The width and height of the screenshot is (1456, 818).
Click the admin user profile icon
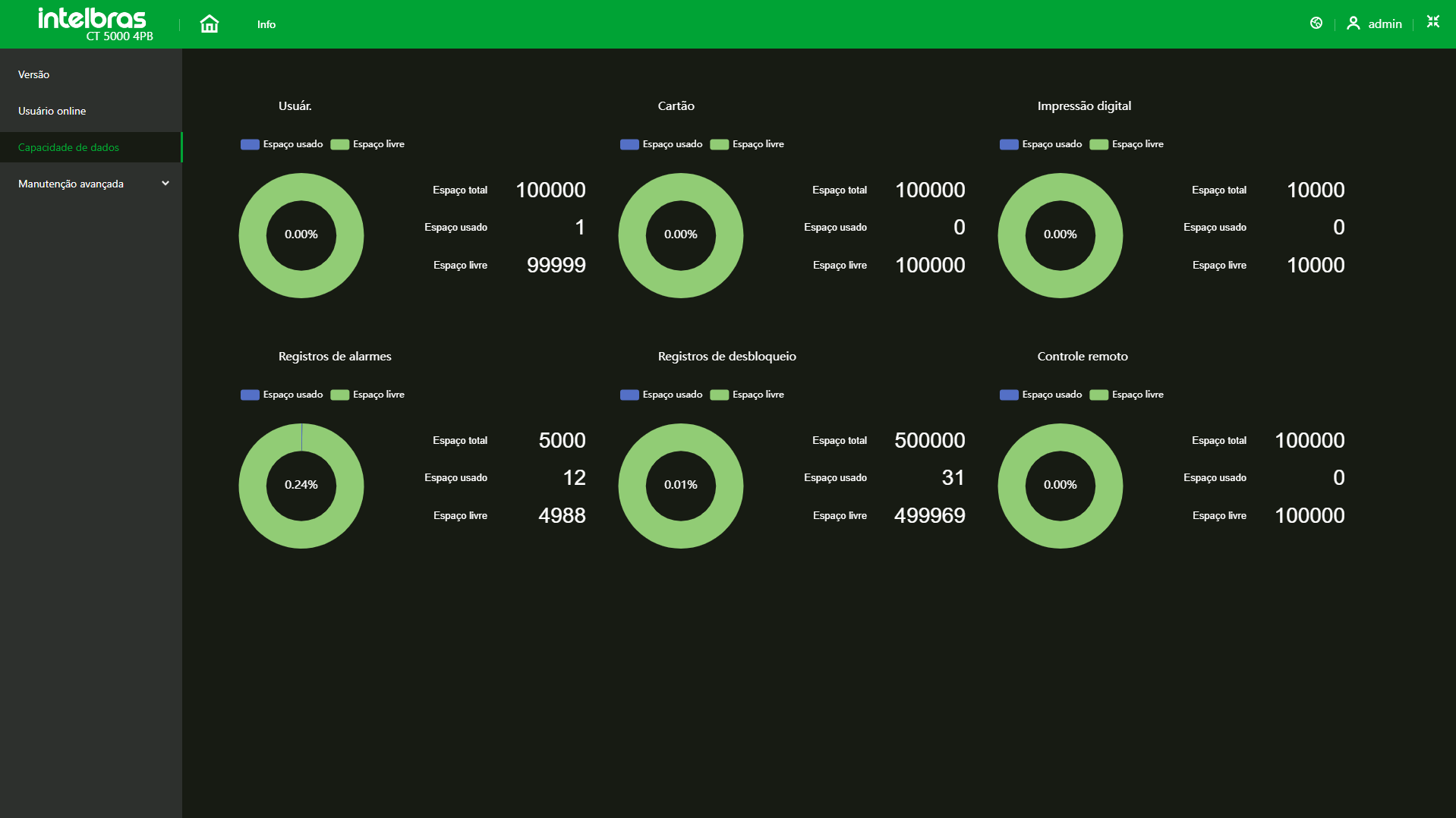[x=1353, y=24]
